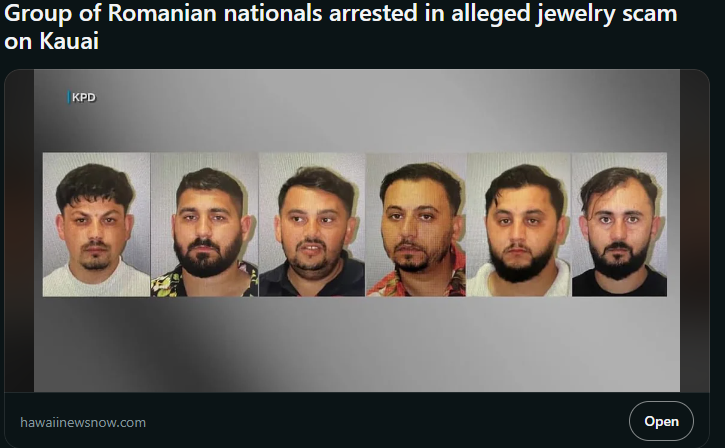Click gray area below the mugshot row
The image size is (725, 448).
point(356,344)
